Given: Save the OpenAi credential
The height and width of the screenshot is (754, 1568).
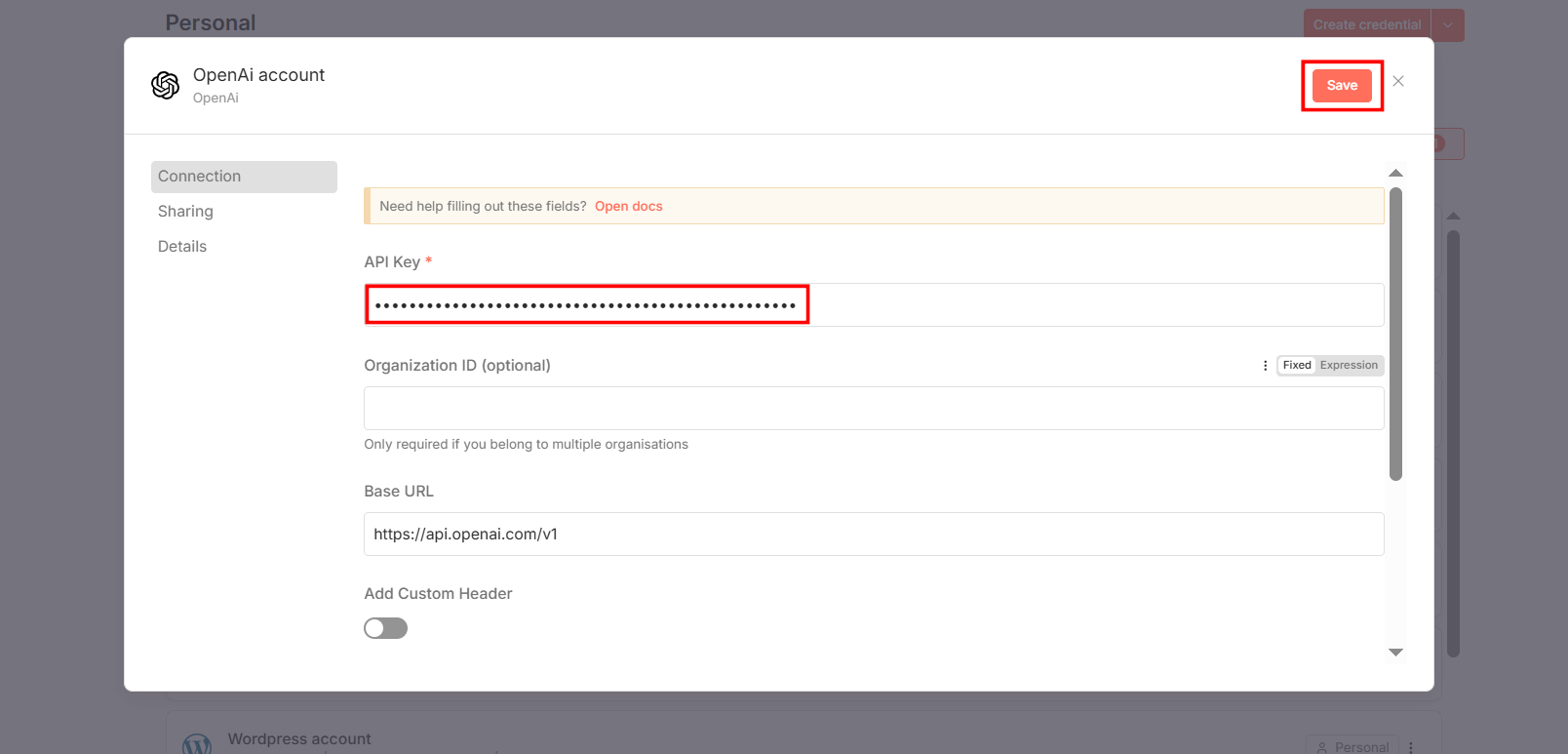Looking at the screenshot, I should pyautogui.click(x=1342, y=86).
